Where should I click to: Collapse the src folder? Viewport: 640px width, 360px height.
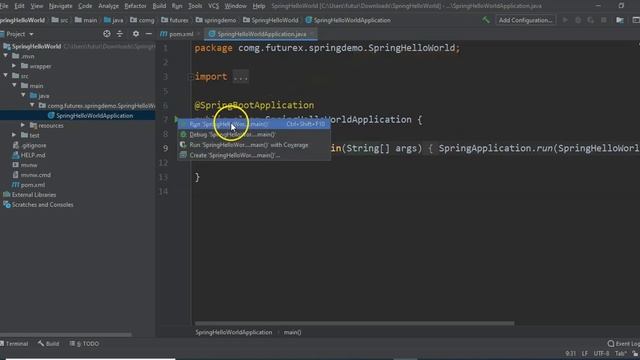pos(6,76)
